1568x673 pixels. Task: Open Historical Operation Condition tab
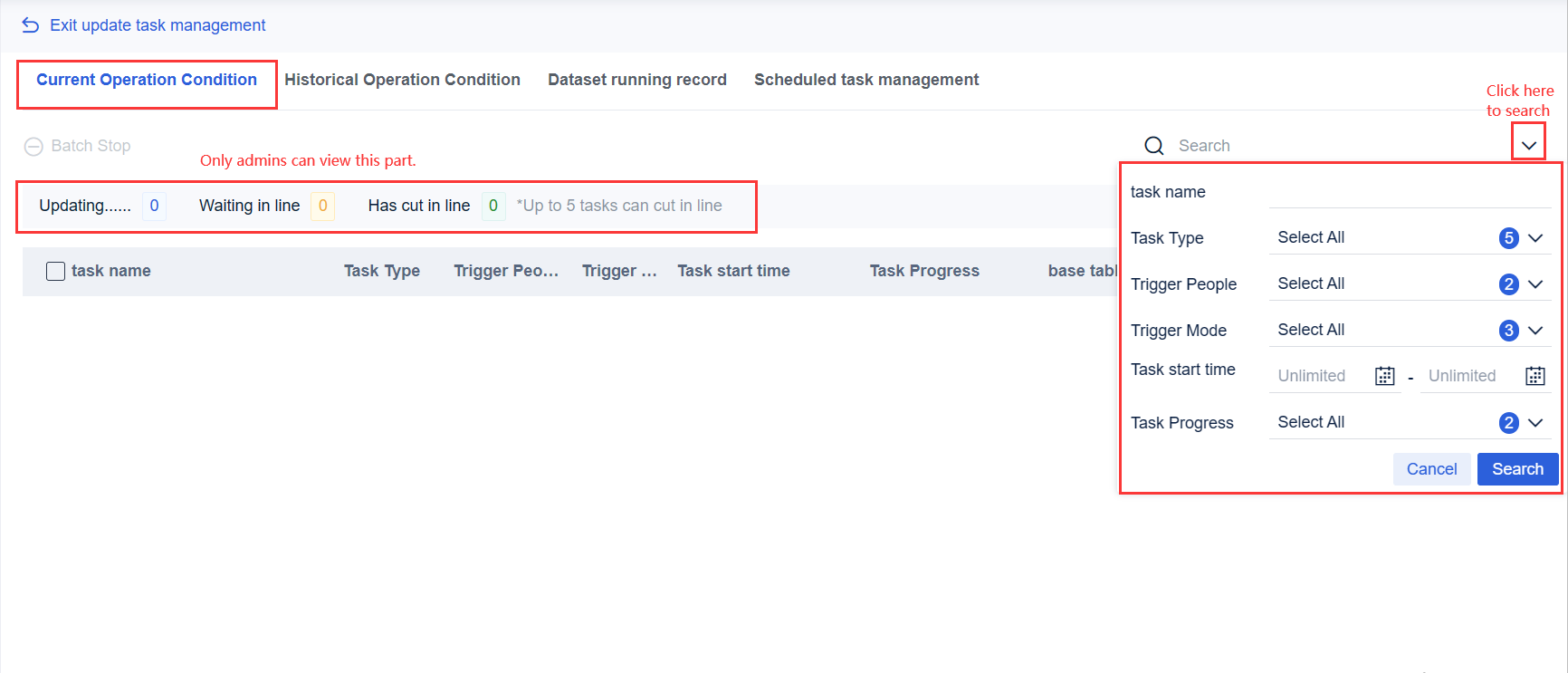[402, 80]
